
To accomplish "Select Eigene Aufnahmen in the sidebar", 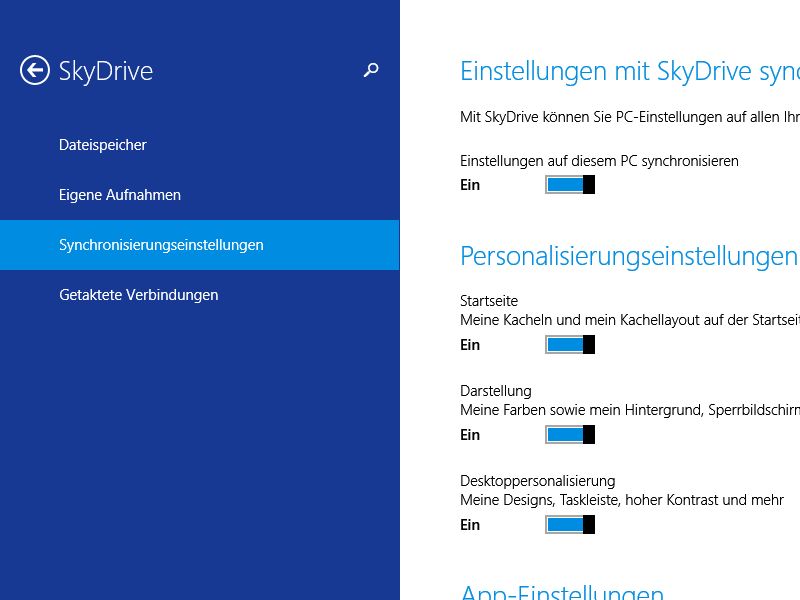I will click(x=199, y=195).
